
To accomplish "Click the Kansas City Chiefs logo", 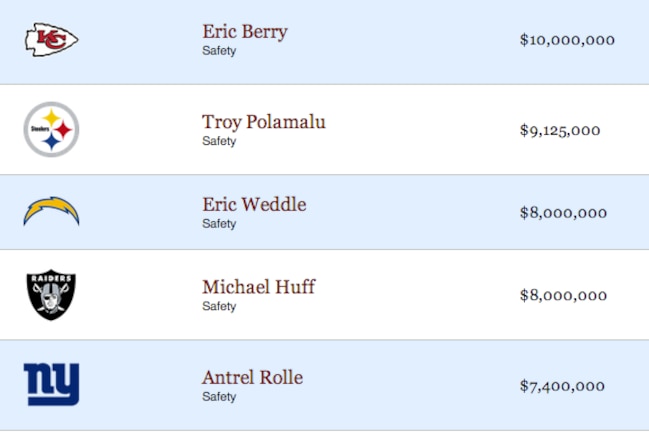I will point(51,40).
